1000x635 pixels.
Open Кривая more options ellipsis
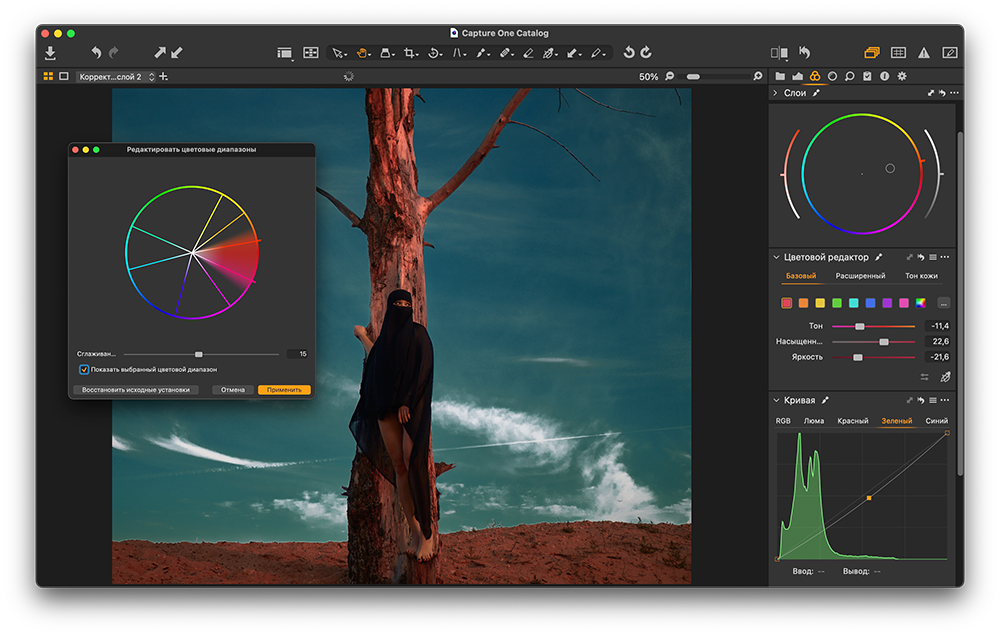945,400
